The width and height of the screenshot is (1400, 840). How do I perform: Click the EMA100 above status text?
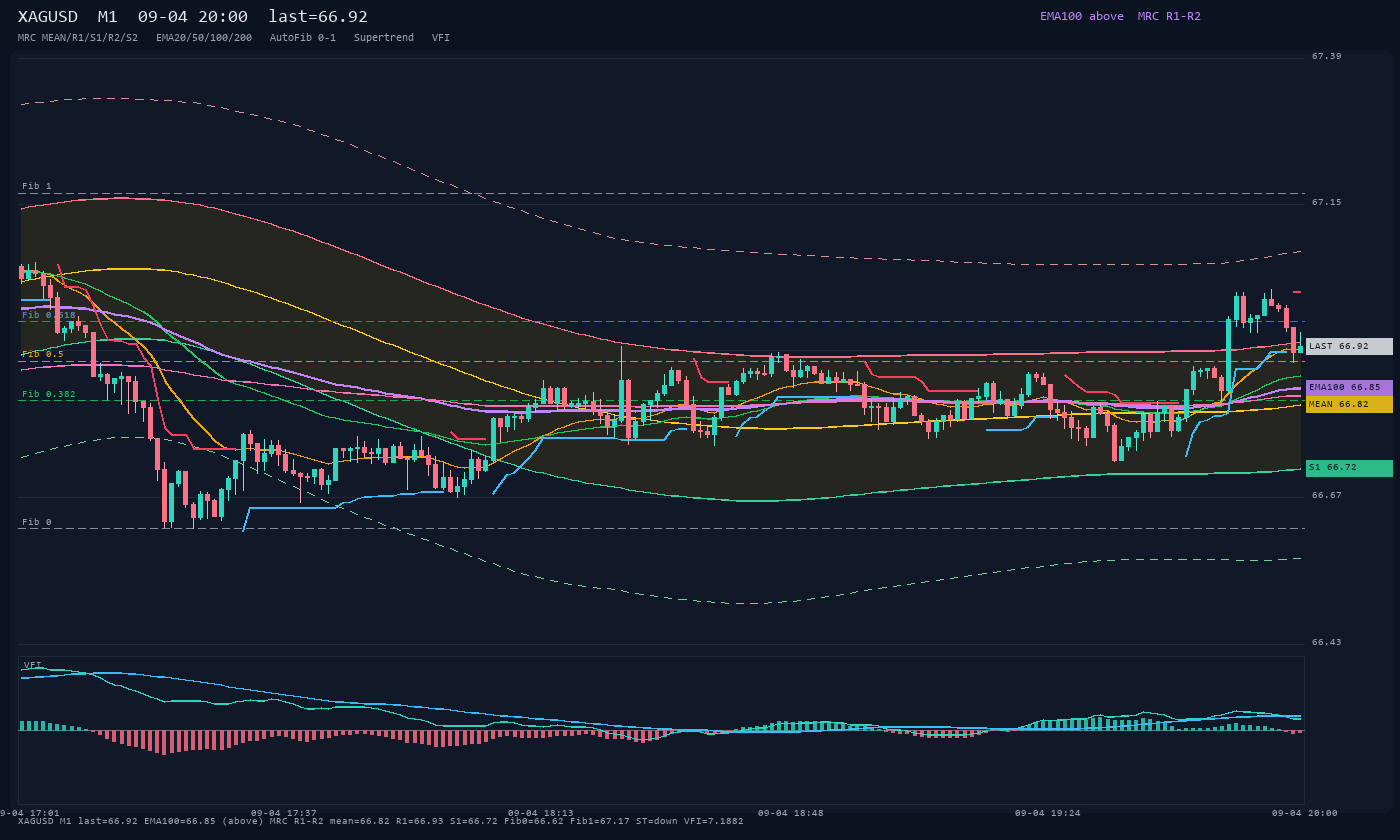(x=1082, y=16)
